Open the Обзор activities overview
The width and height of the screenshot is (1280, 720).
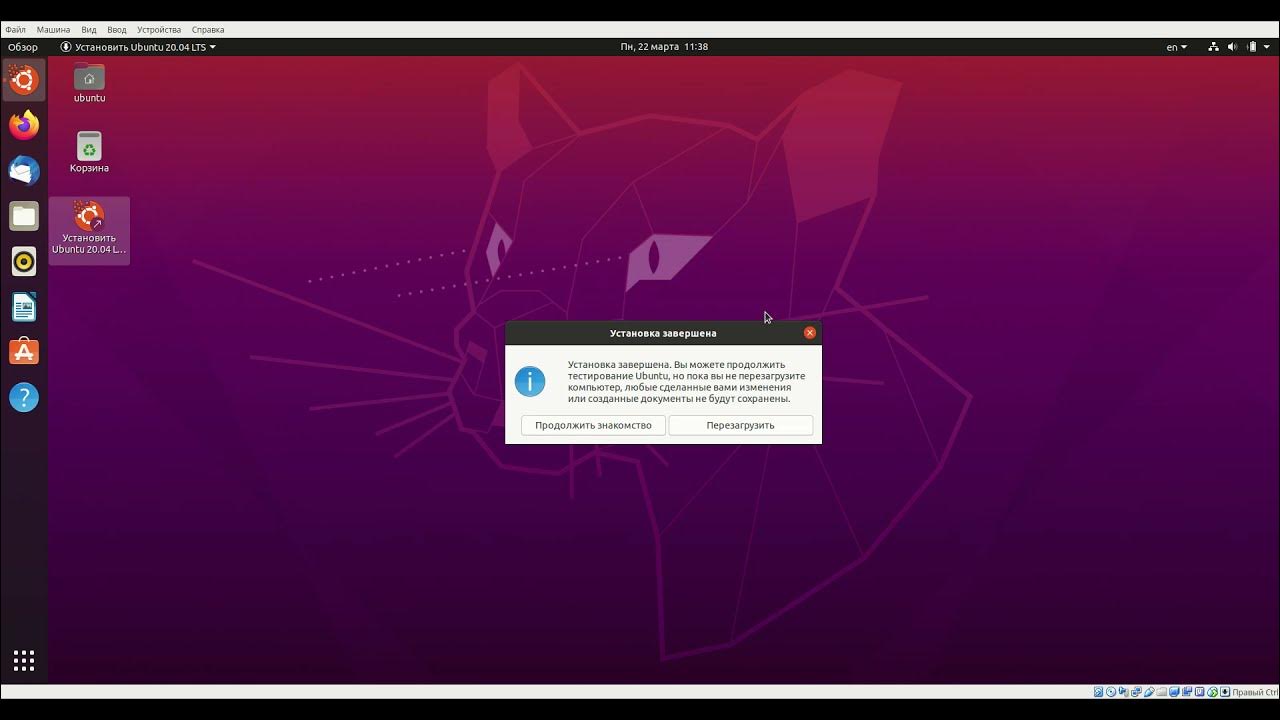pos(23,47)
